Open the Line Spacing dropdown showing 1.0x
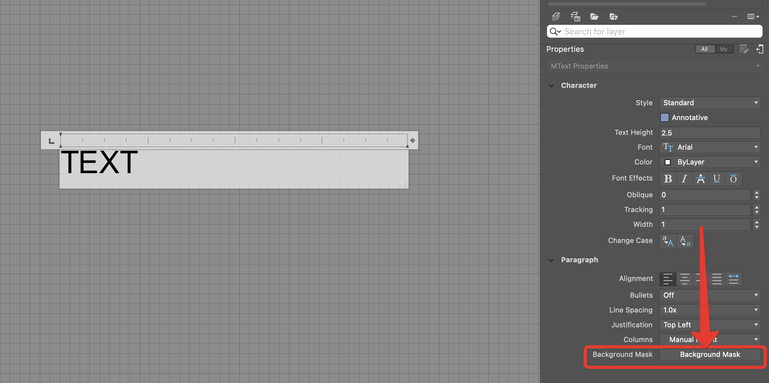 pyautogui.click(x=710, y=310)
